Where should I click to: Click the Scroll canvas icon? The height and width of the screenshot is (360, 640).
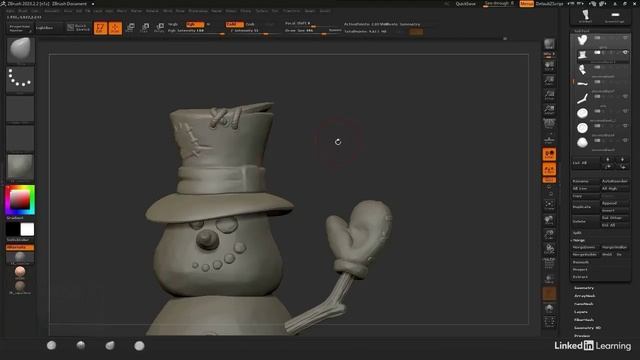click(x=549, y=66)
